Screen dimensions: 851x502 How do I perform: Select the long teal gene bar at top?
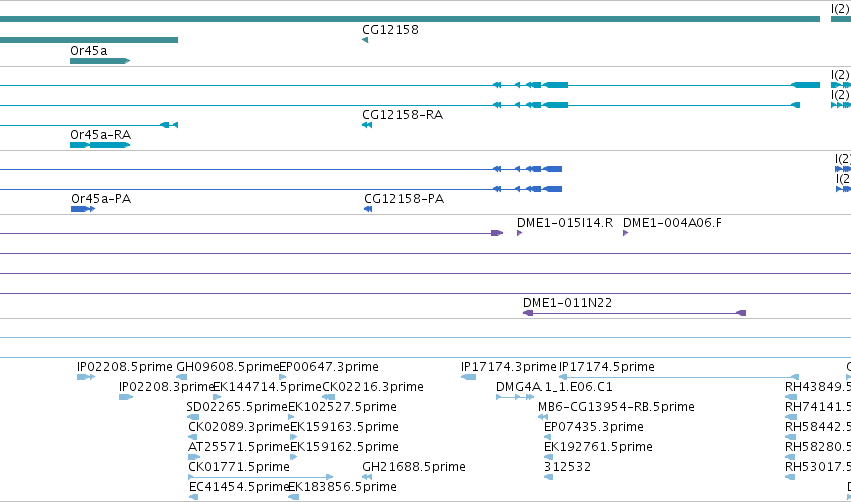click(x=410, y=19)
